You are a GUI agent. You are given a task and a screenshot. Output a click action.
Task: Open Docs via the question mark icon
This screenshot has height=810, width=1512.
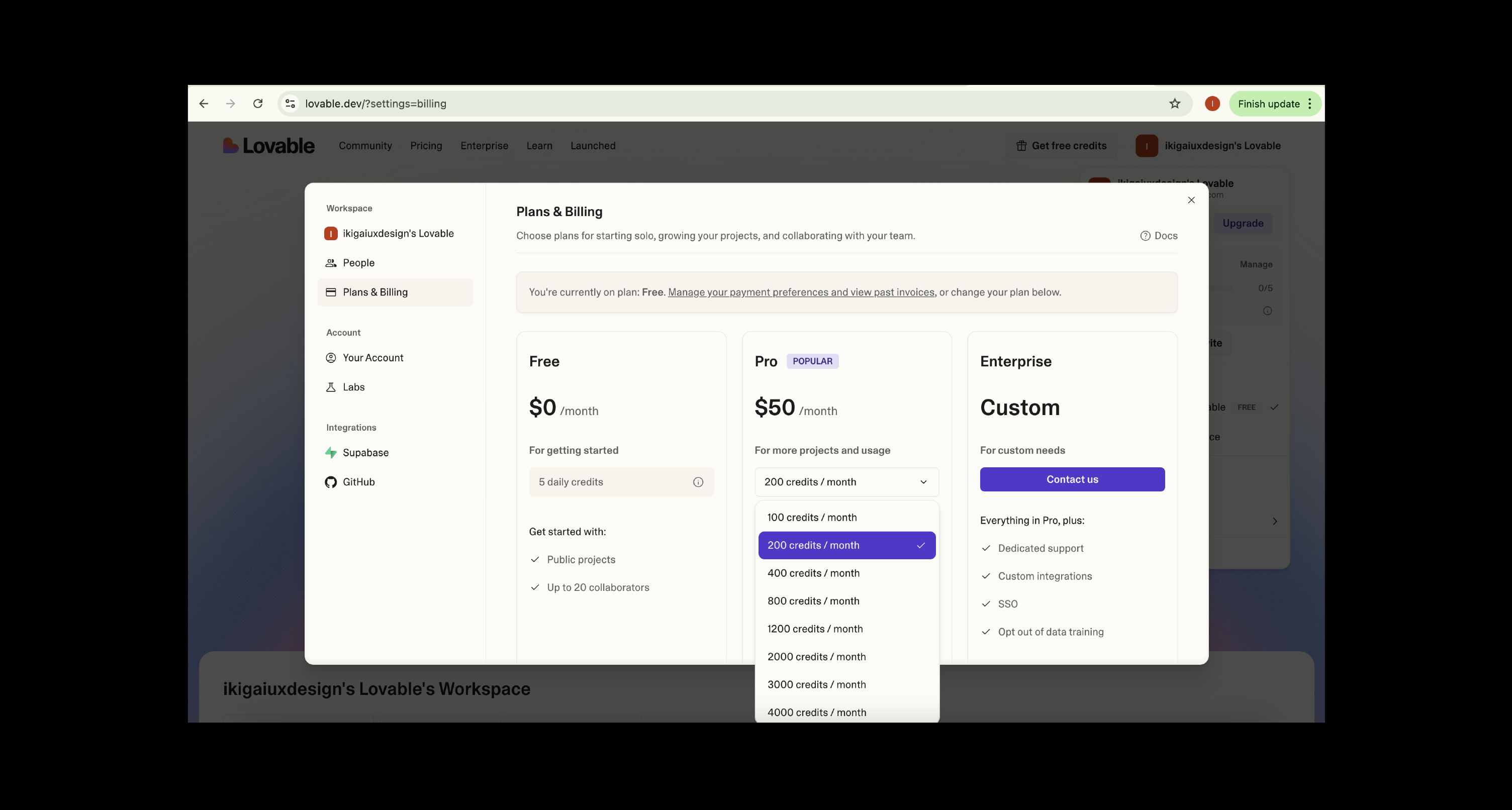point(1145,236)
